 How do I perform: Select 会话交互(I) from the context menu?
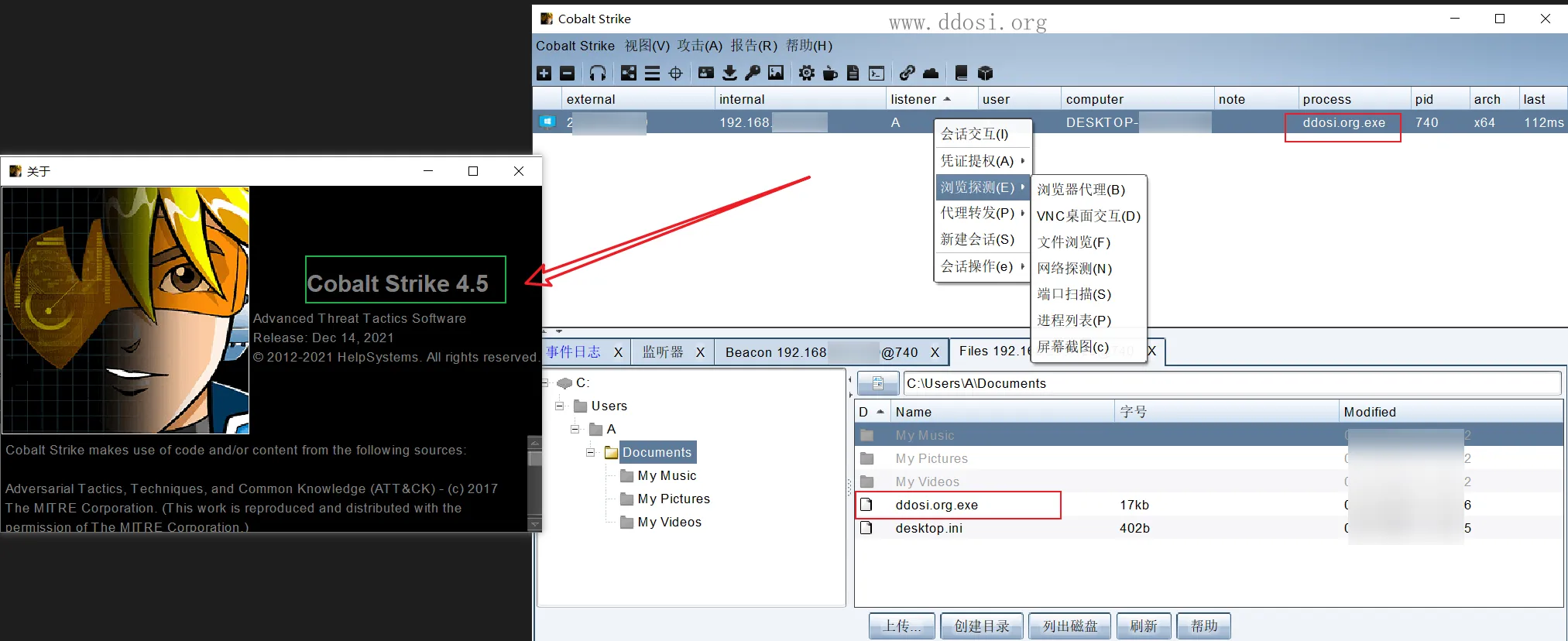click(983, 134)
